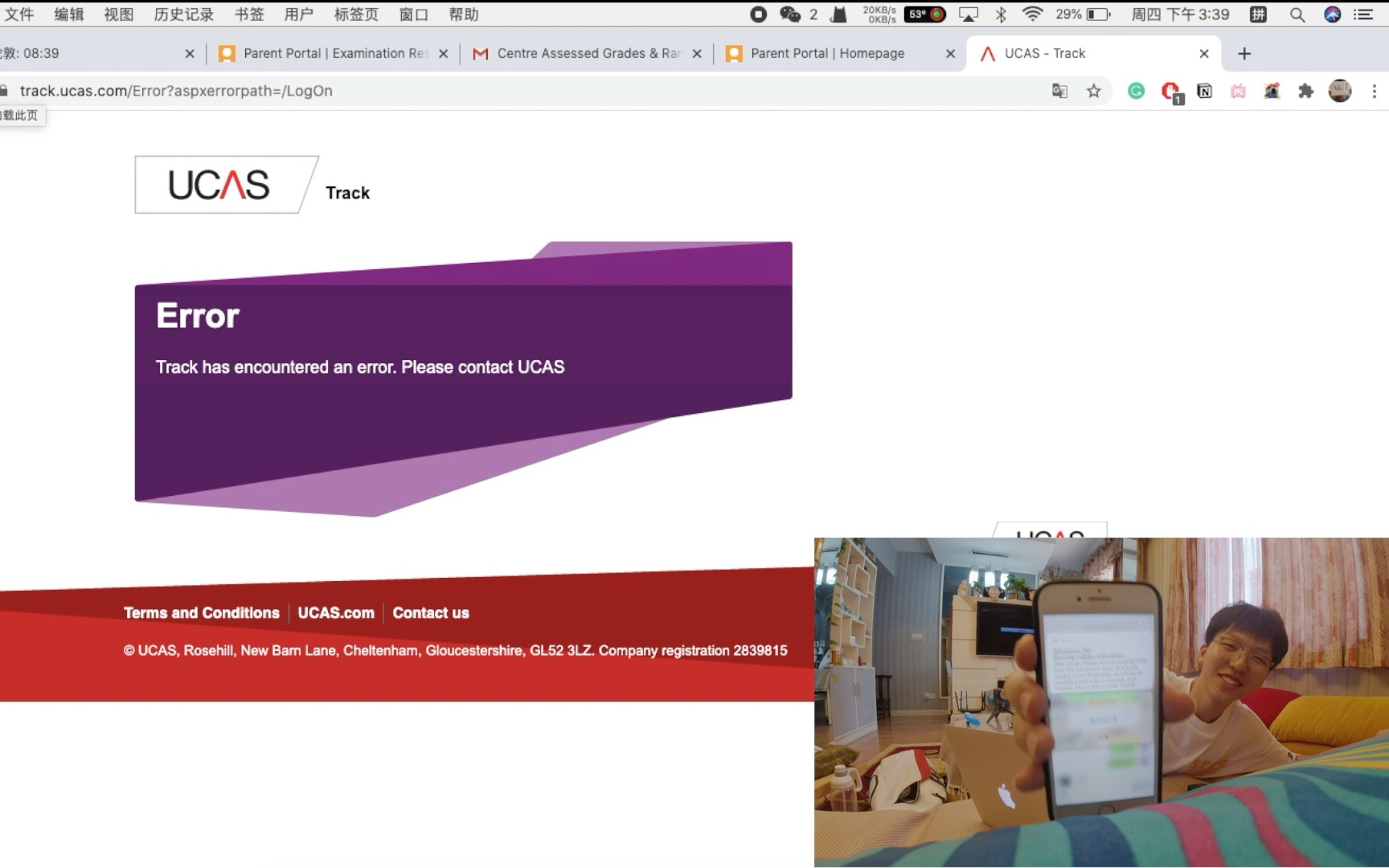Click the clock showing 周四 下午3:39
This screenshot has width=1389, height=868.
[x=1181, y=14]
